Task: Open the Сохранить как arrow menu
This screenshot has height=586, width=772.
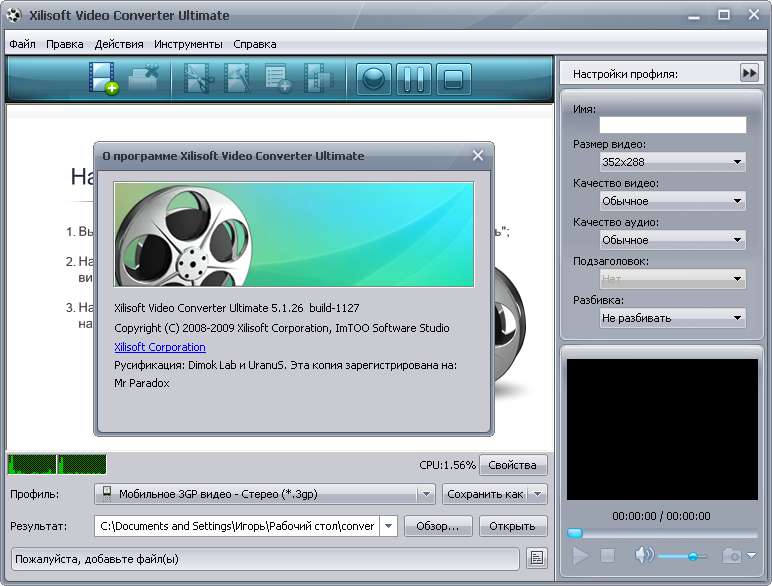Action: click(x=538, y=494)
